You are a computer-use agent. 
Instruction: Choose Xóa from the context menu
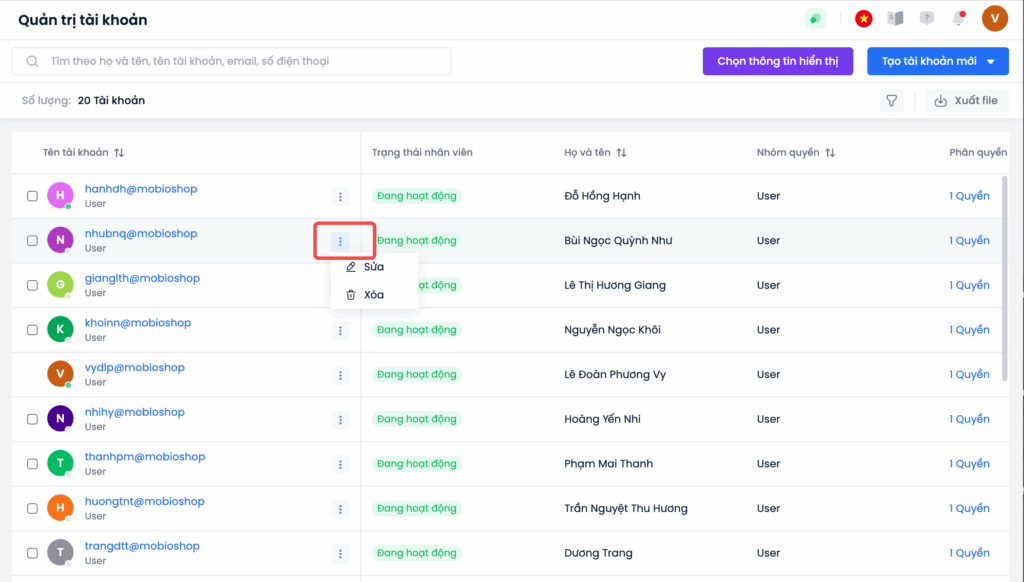pos(374,295)
